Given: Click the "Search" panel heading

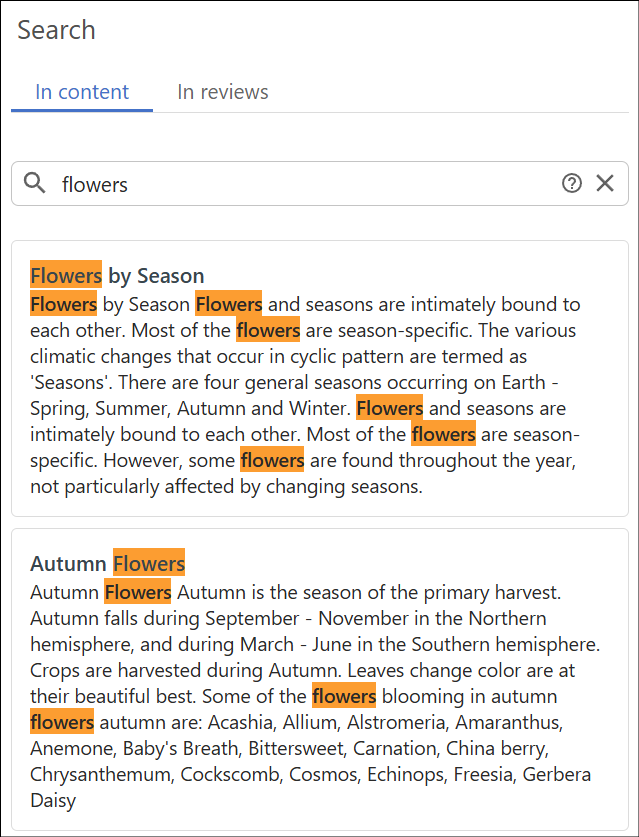Looking at the screenshot, I should click(57, 30).
